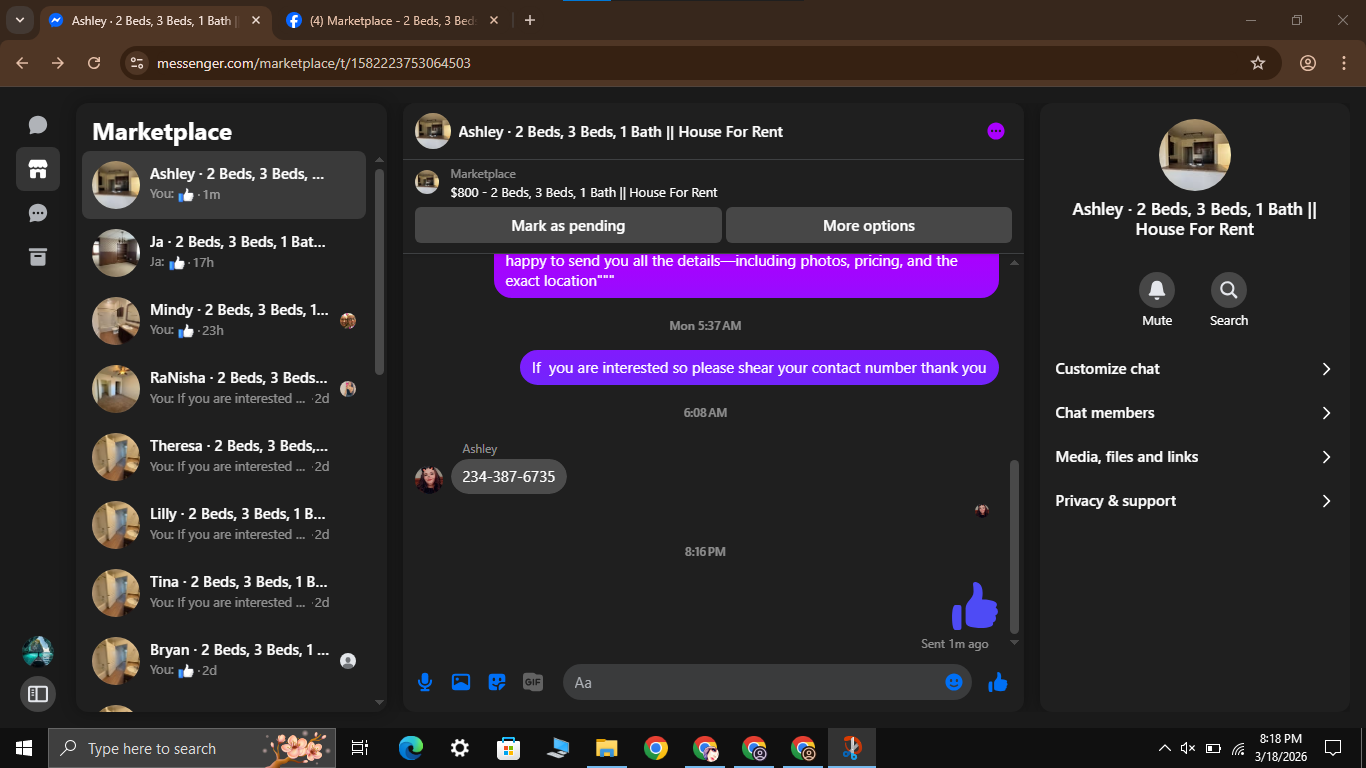Viewport: 1366px width, 768px height.
Task: Open Chrome three-dot menu
Action: pyautogui.click(x=1344, y=63)
